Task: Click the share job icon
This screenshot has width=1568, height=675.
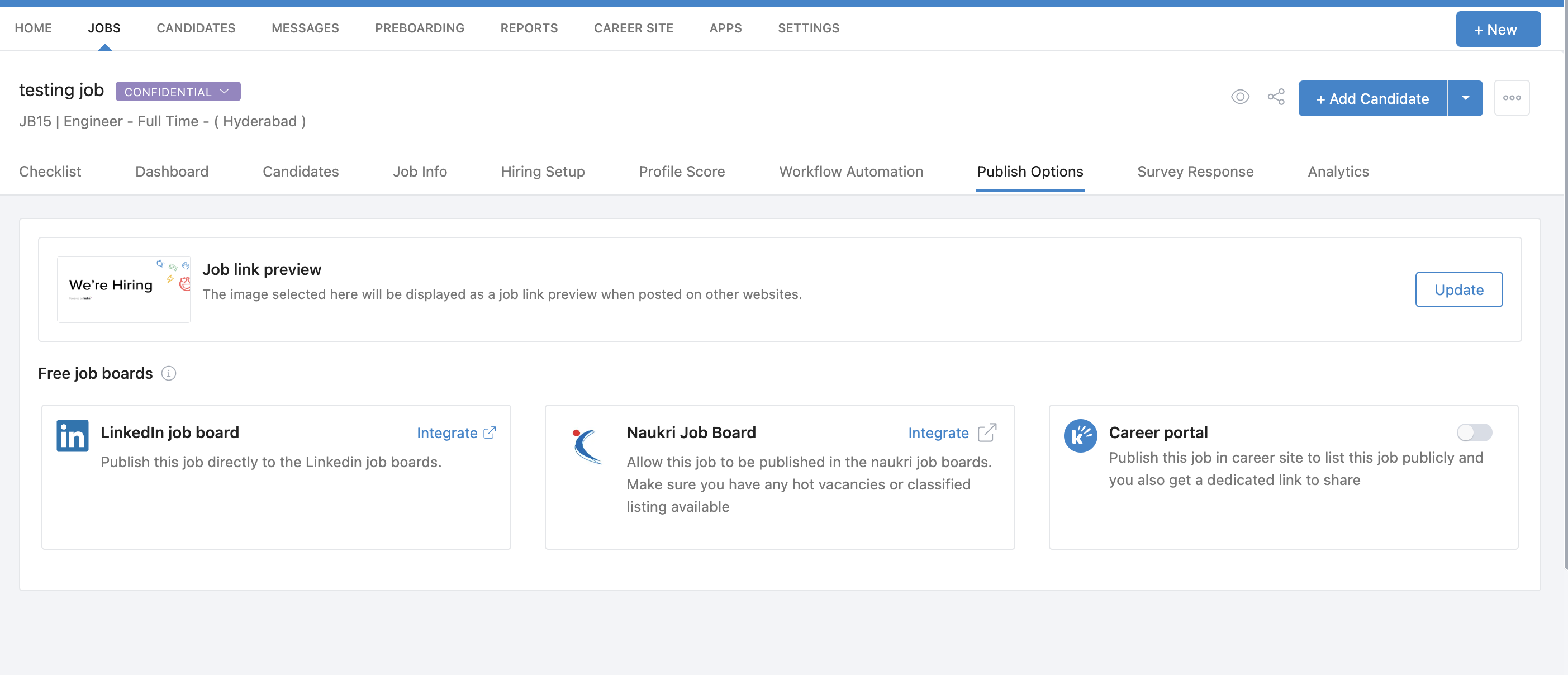Action: tap(1276, 97)
